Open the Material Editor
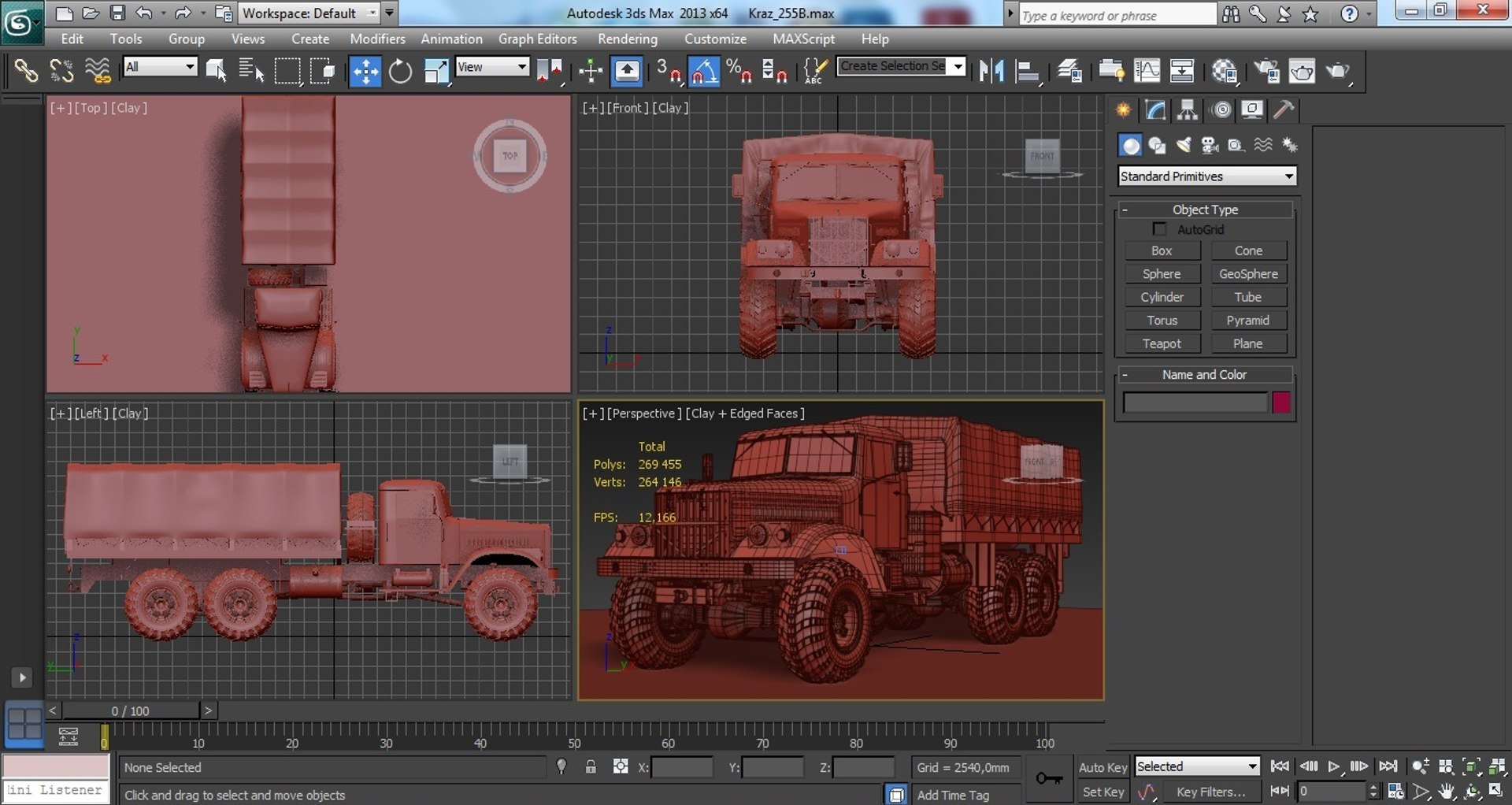The height and width of the screenshot is (805, 1512). 1225,72
